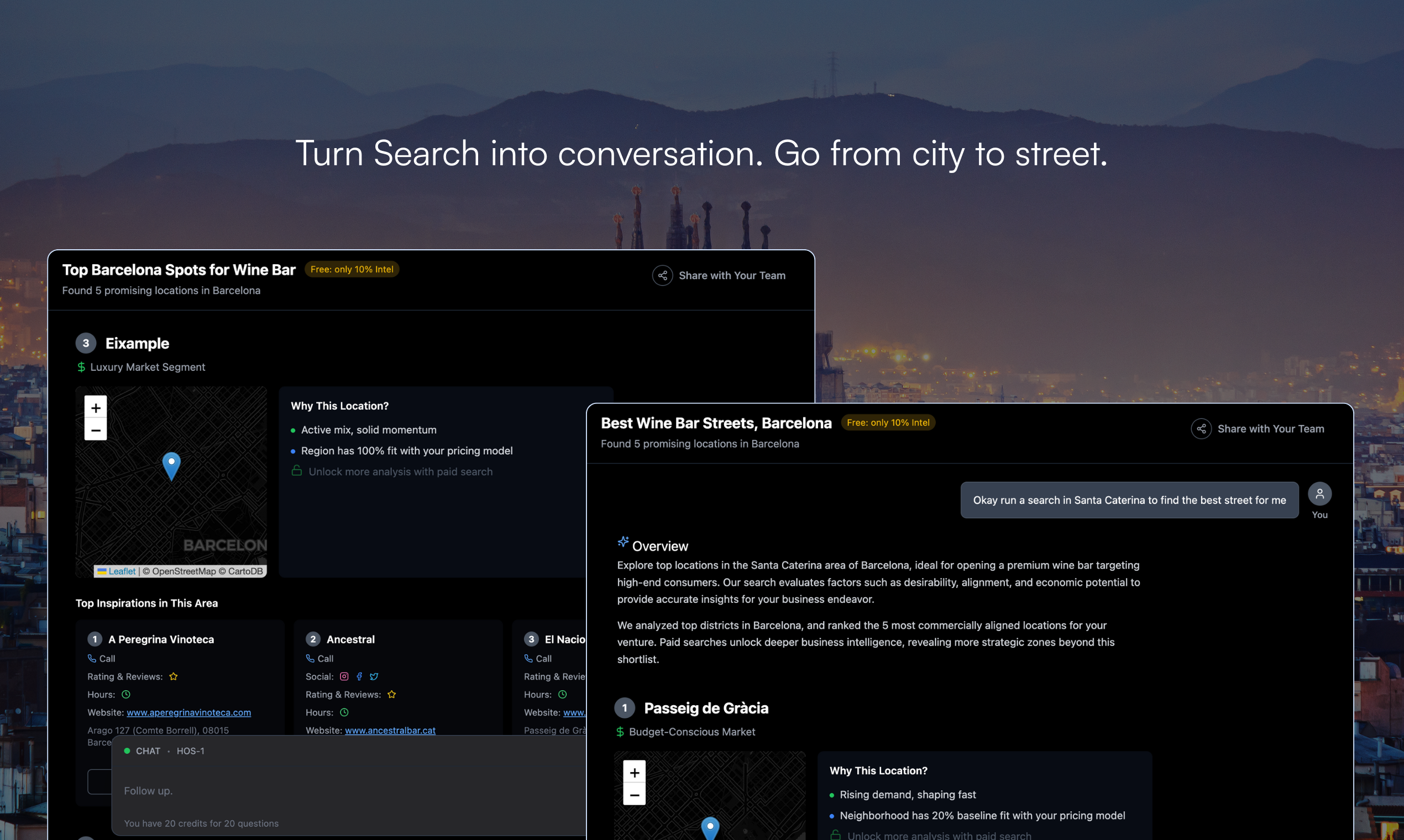The image size is (1404, 840).
Task: Click 'You have 20 credits for 20 questions'
Action: tap(202, 824)
